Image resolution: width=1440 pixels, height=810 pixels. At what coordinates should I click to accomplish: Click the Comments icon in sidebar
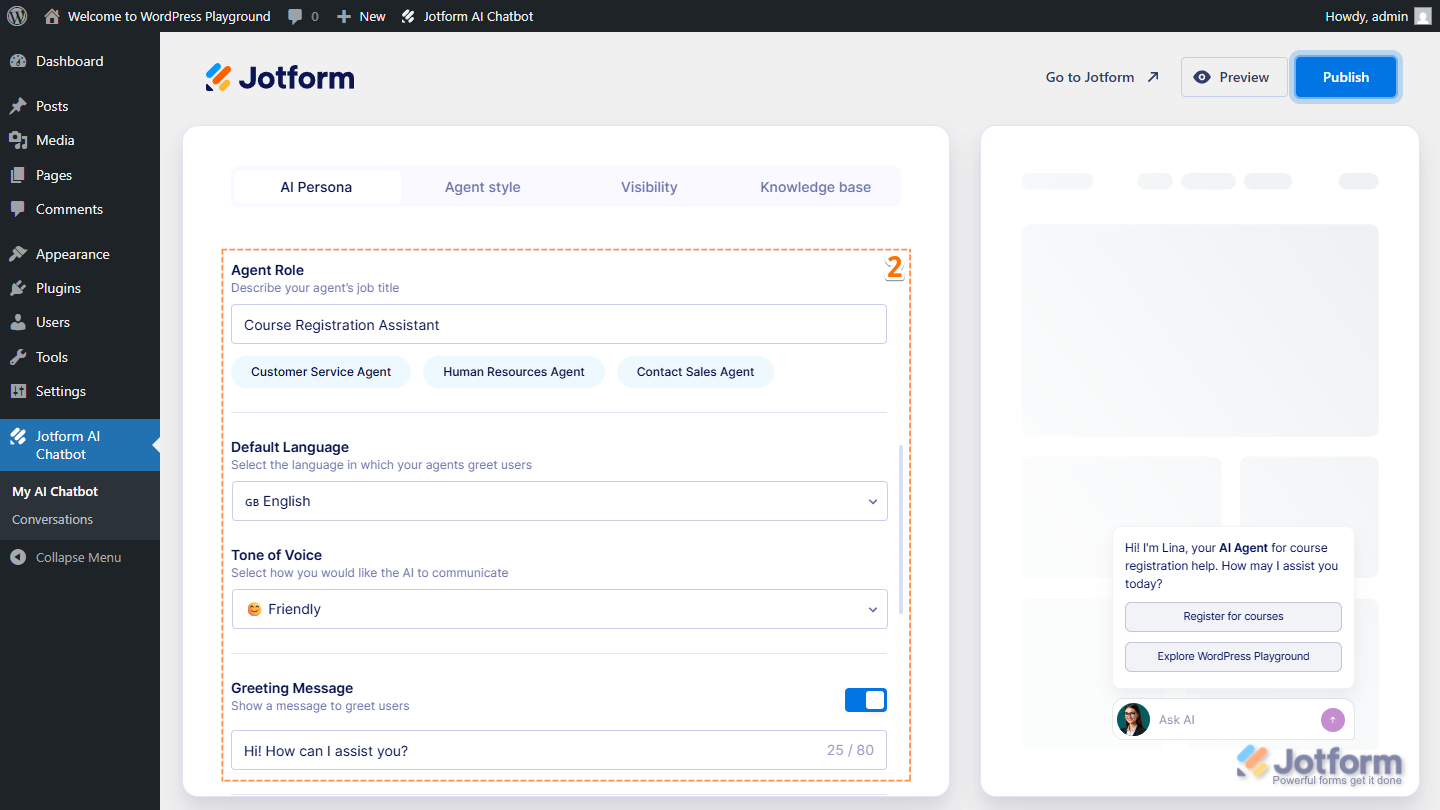click(x=18, y=209)
